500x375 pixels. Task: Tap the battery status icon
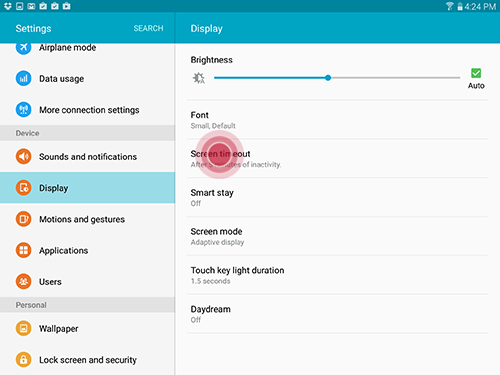click(x=460, y=6)
